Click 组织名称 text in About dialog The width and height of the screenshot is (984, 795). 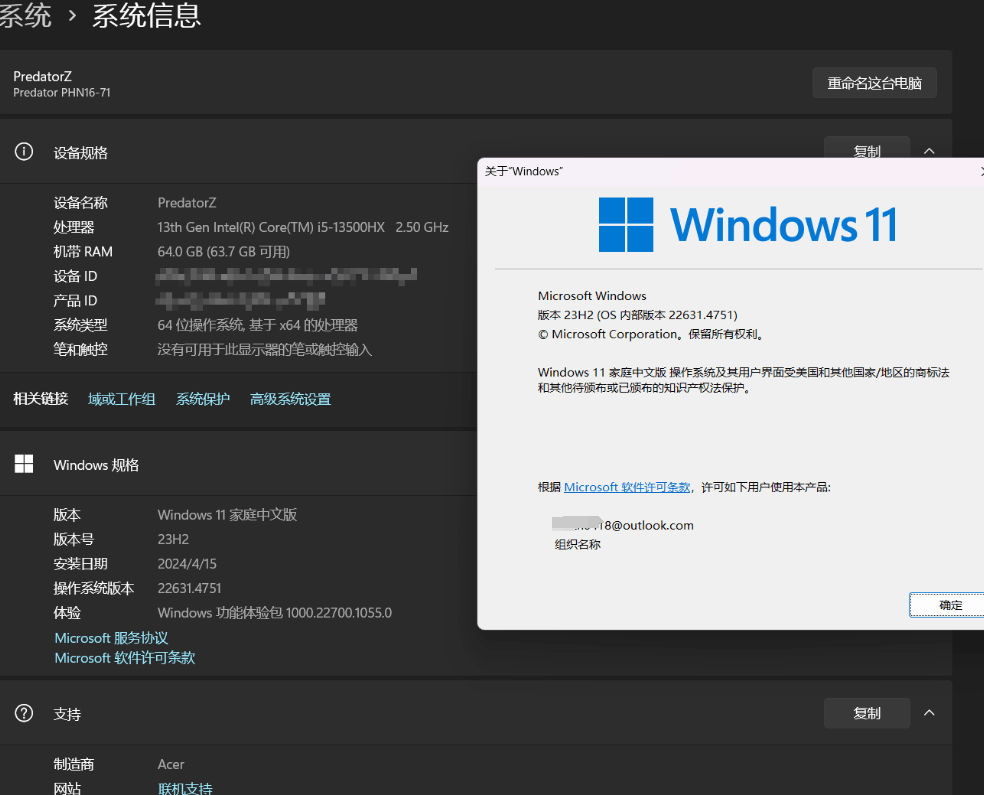577,545
